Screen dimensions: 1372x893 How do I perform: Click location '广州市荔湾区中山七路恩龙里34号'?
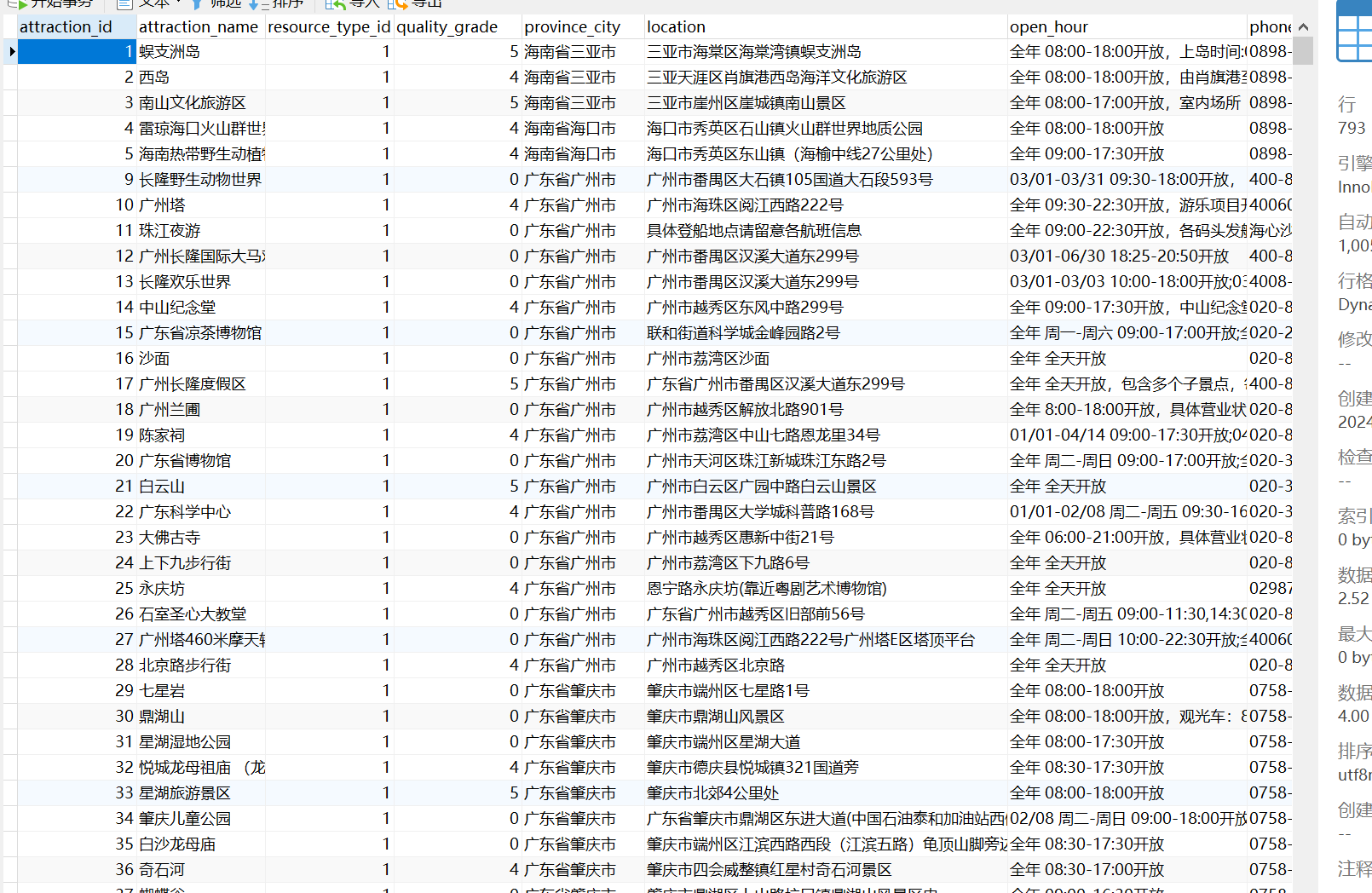pos(825,435)
